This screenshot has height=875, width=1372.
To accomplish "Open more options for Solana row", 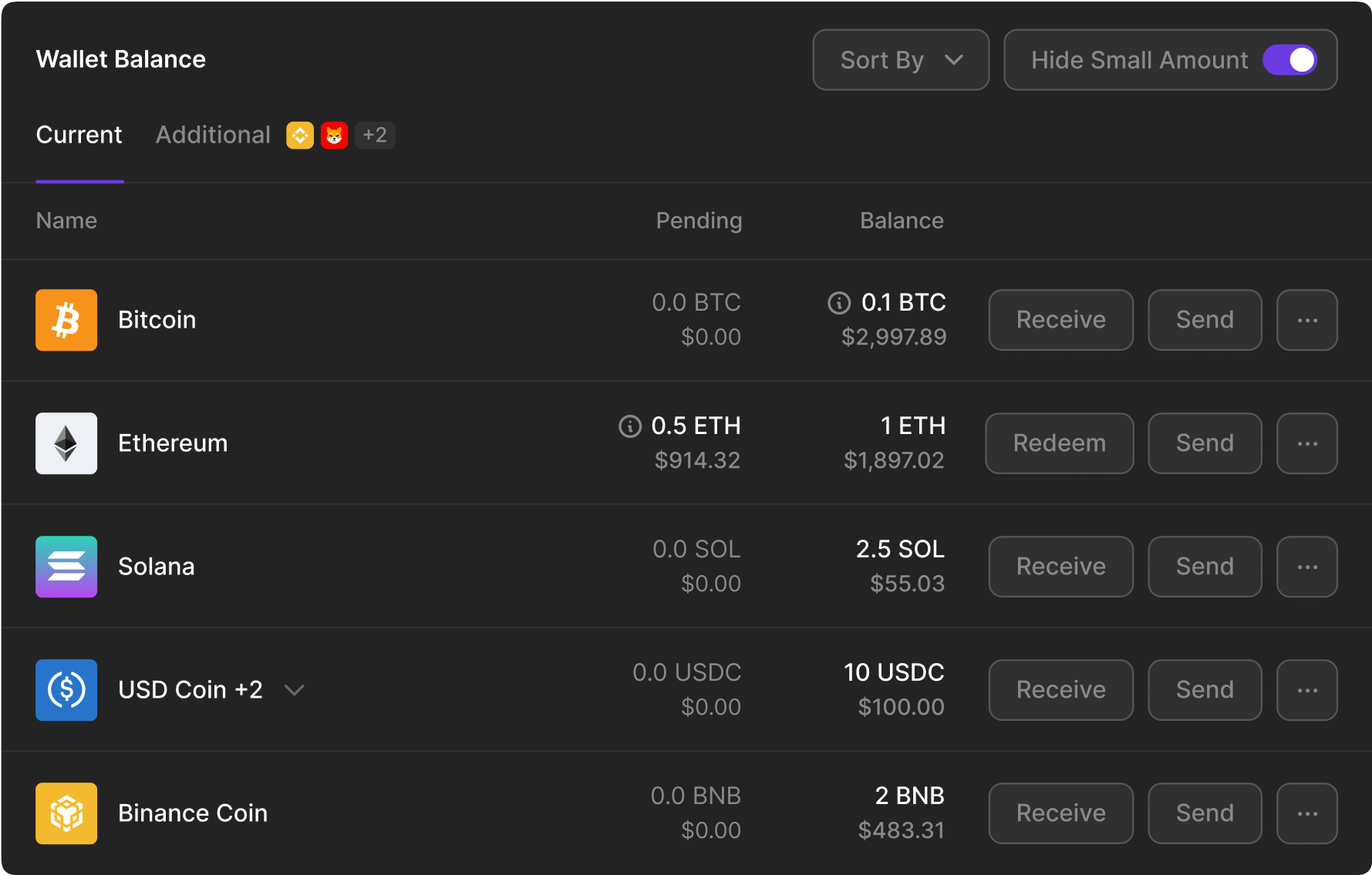I will coord(1306,567).
